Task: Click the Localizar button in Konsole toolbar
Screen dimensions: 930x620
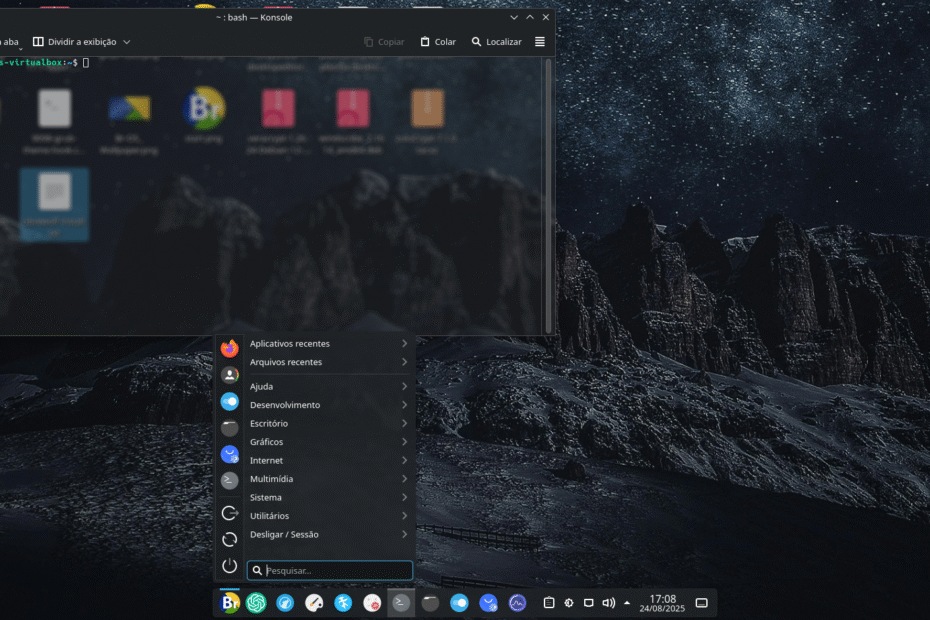Action: pos(497,42)
